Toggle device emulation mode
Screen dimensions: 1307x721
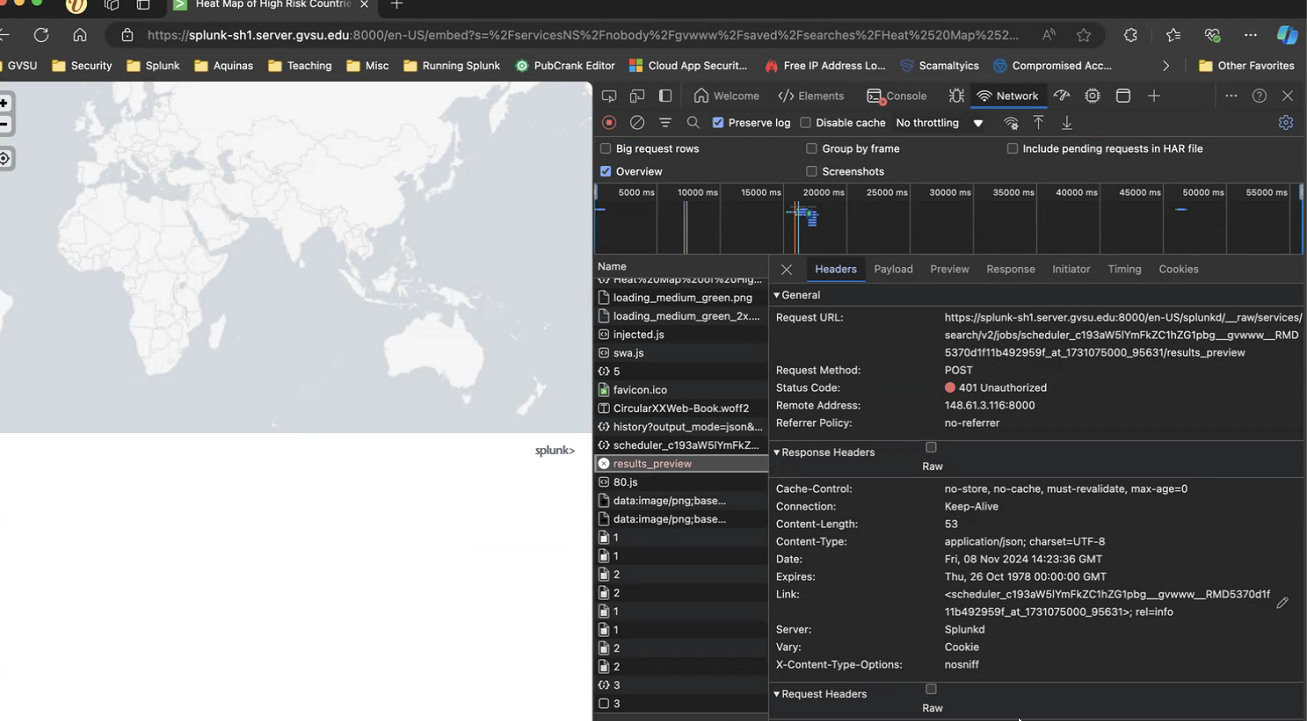point(637,95)
